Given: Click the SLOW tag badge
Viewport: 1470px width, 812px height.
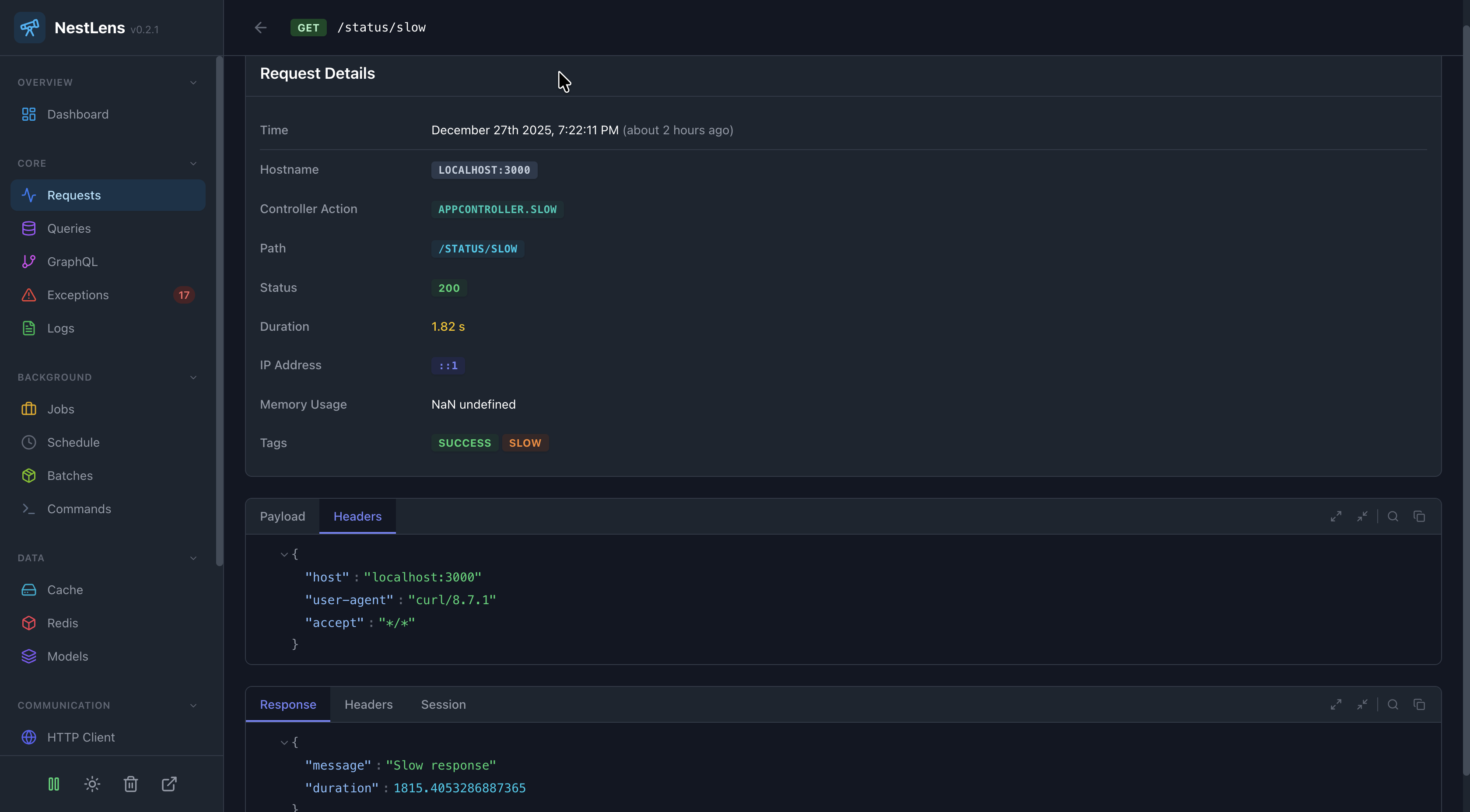Looking at the screenshot, I should tap(525, 443).
